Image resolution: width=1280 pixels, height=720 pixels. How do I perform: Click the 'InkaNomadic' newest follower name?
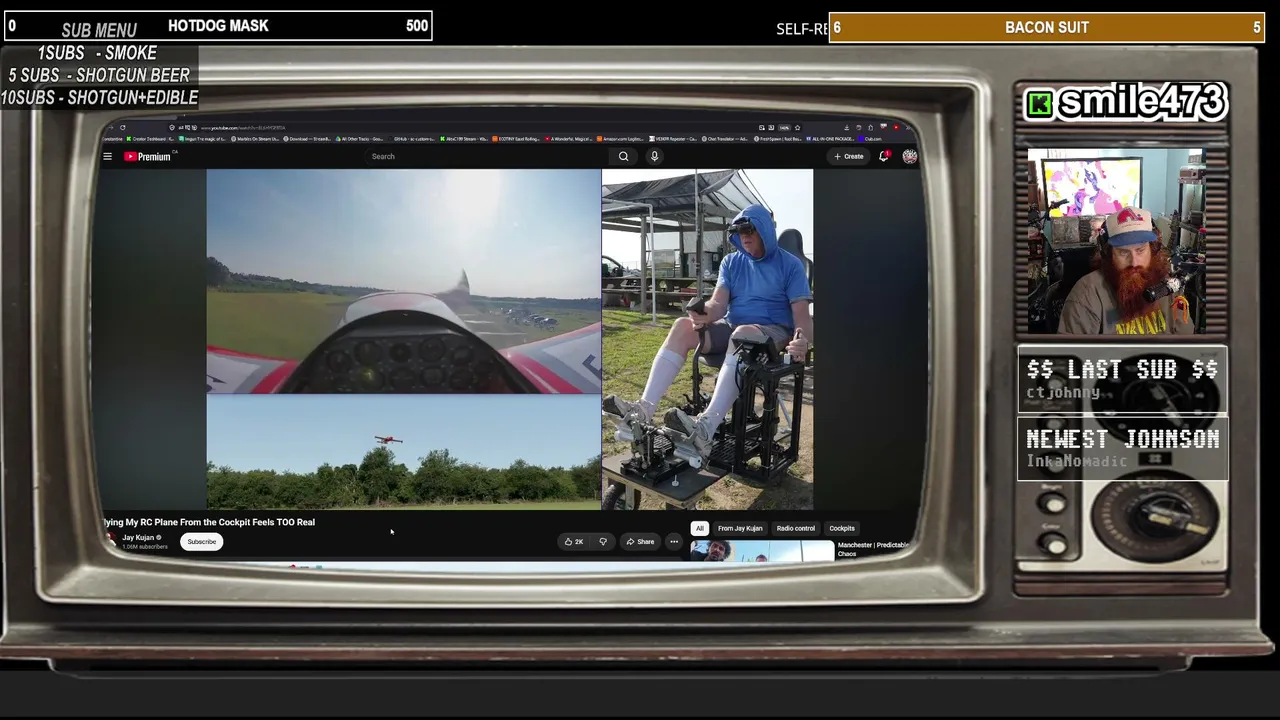(1076, 461)
